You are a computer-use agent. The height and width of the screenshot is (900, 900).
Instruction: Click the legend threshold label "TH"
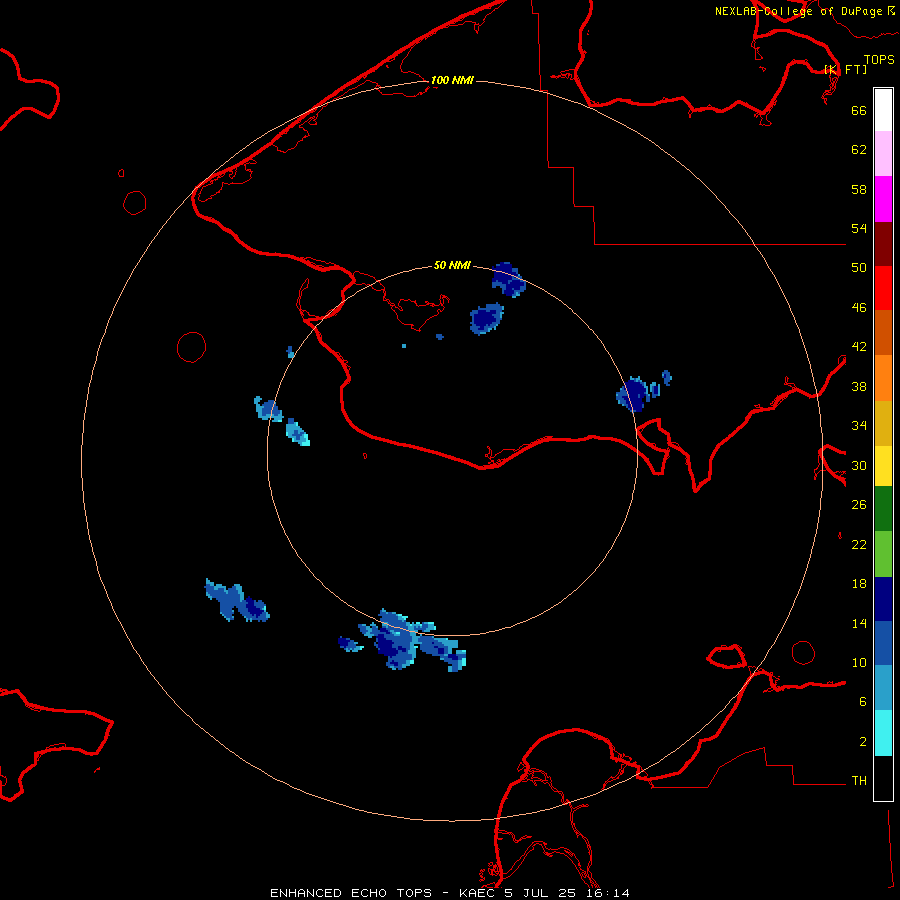click(x=859, y=781)
